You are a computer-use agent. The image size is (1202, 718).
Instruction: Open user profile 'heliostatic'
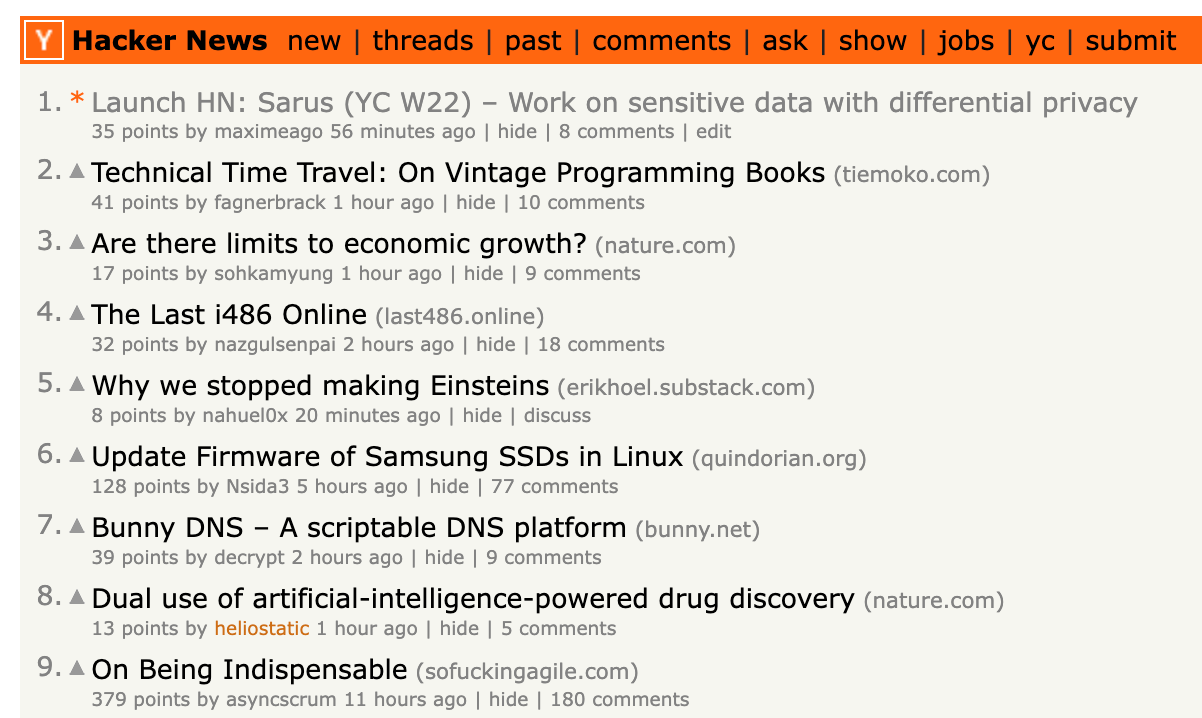click(x=262, y=629)
